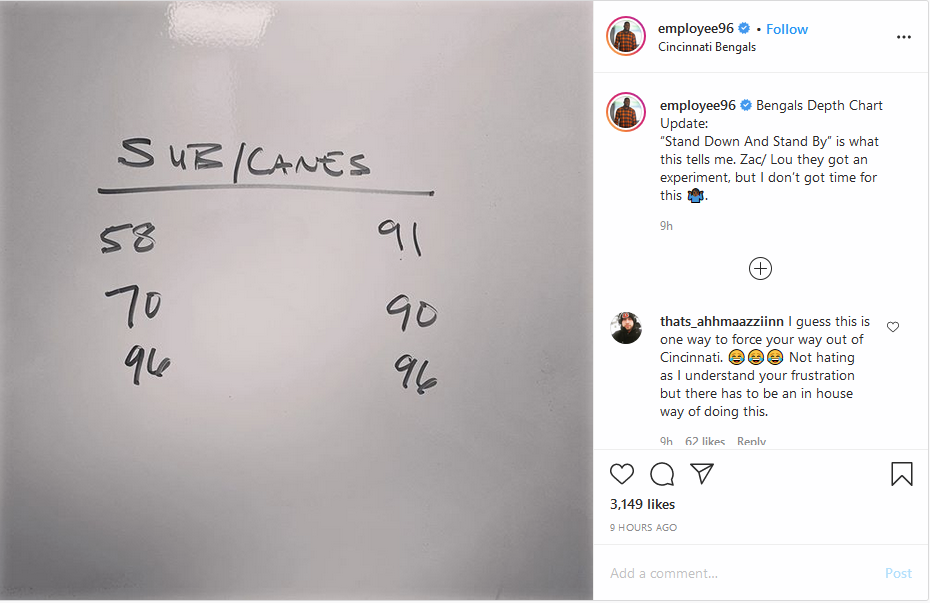The image size is (930, 603).
Task: Focus the Add a comment field
Action: point(741,573)
